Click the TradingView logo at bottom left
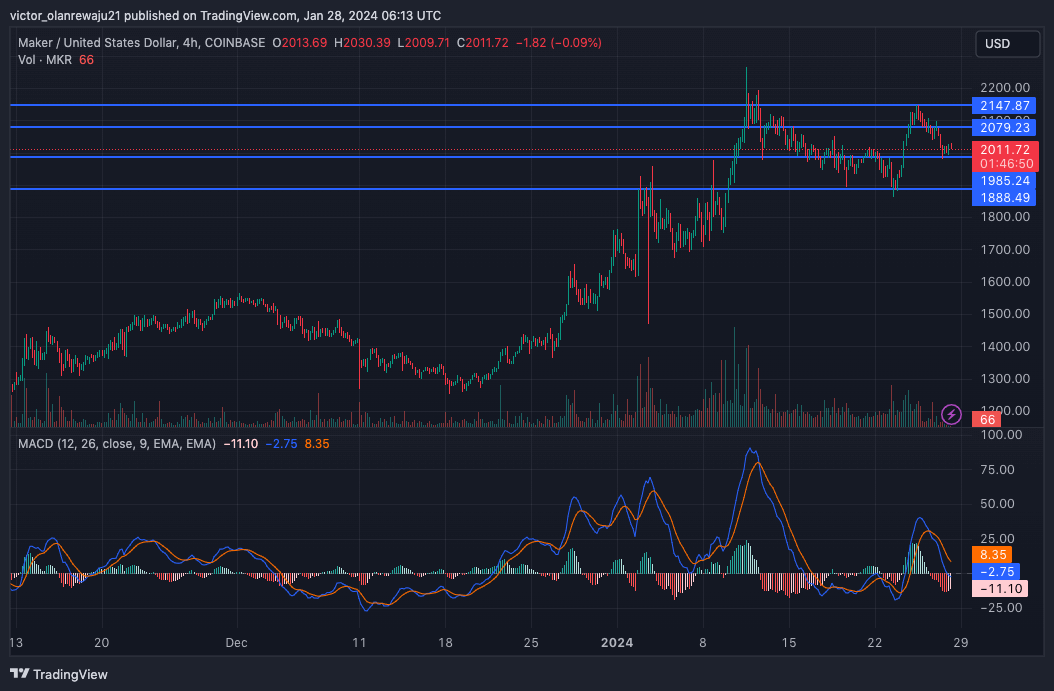 point(59,674)
